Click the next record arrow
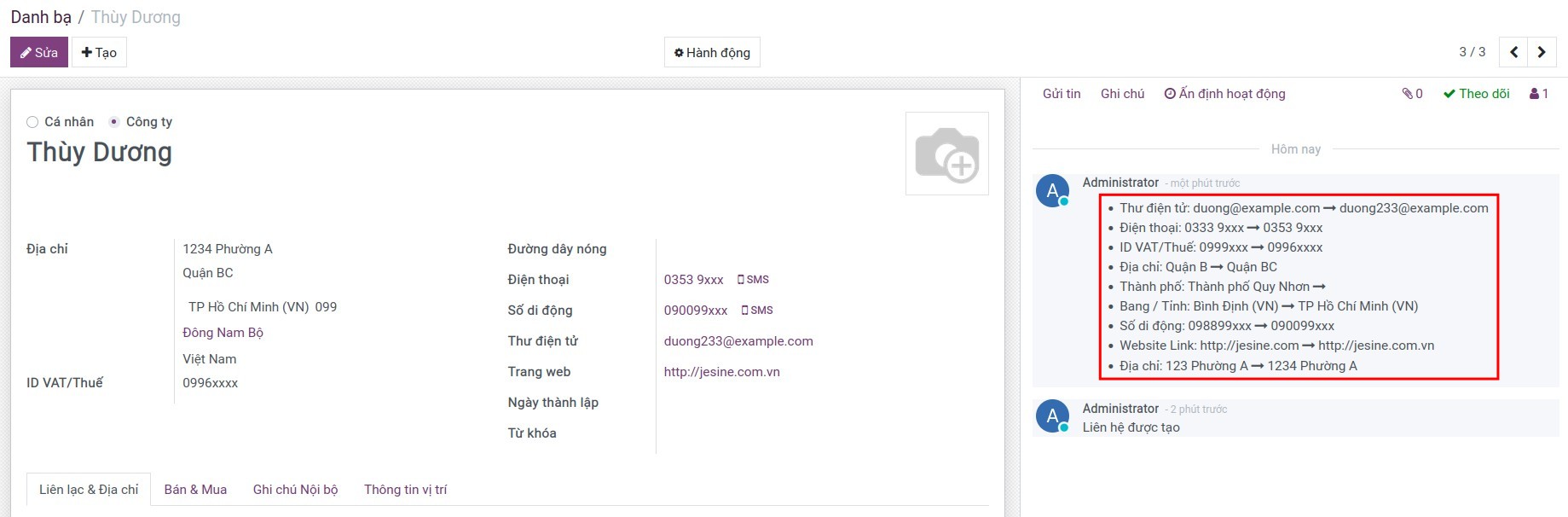1568x517 pixels. (x=1542, y=52)
